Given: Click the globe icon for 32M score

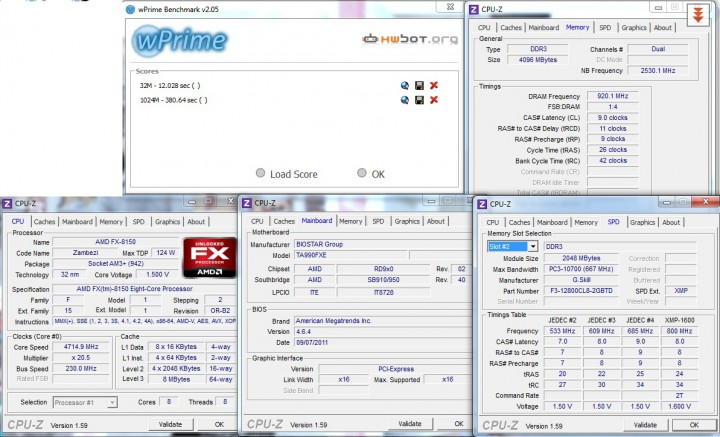Looking at the screenshot, I should point(405,85).
